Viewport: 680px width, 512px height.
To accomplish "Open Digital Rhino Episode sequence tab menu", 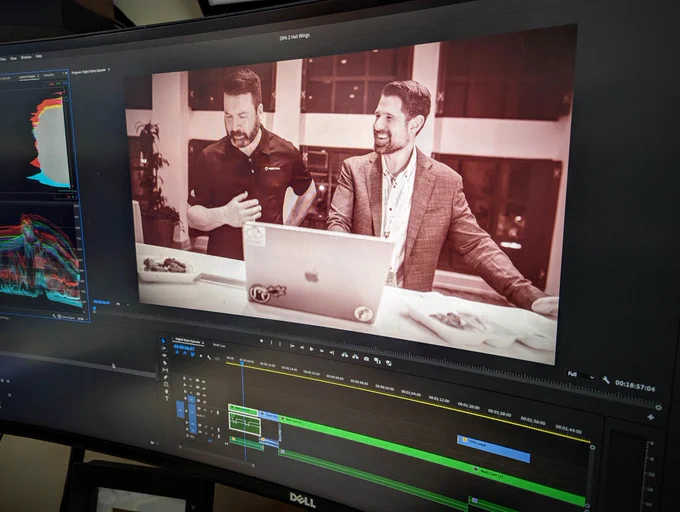I will pos(203,342).
